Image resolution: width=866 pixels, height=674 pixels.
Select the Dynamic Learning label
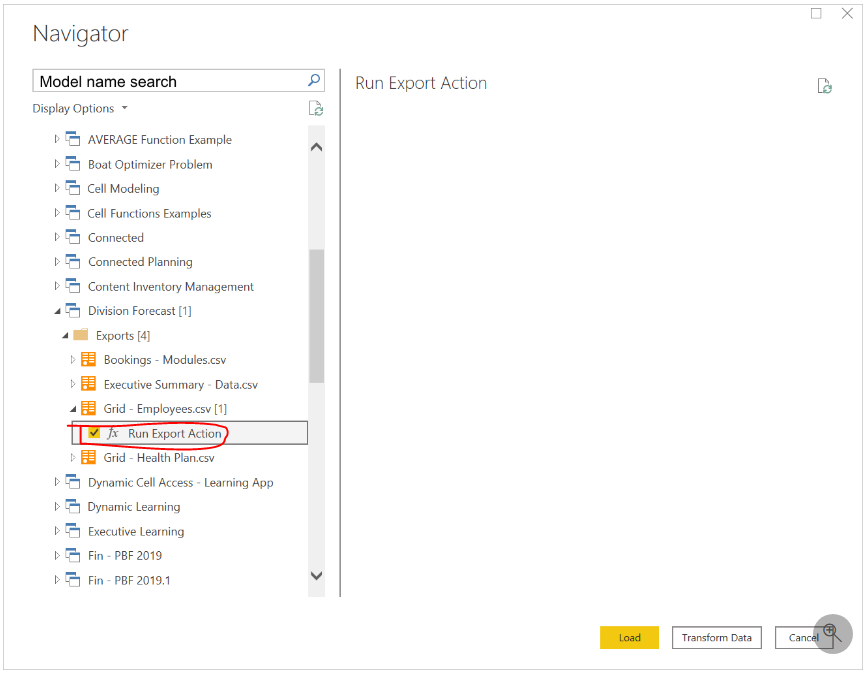pos(134,507)
